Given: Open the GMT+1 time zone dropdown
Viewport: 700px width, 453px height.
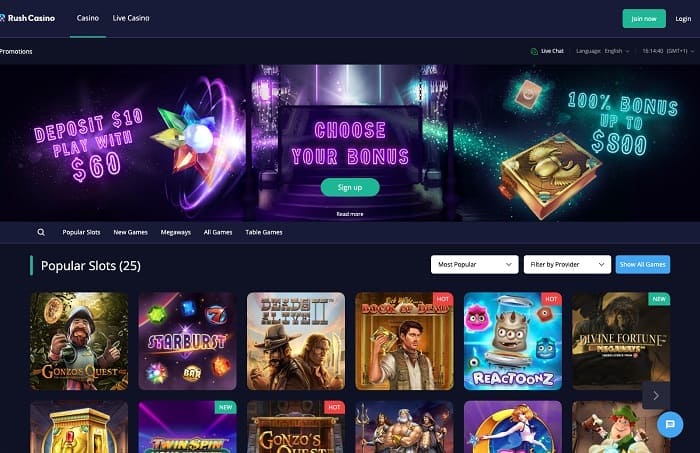Looking at the screenshot, I should 668,51.
